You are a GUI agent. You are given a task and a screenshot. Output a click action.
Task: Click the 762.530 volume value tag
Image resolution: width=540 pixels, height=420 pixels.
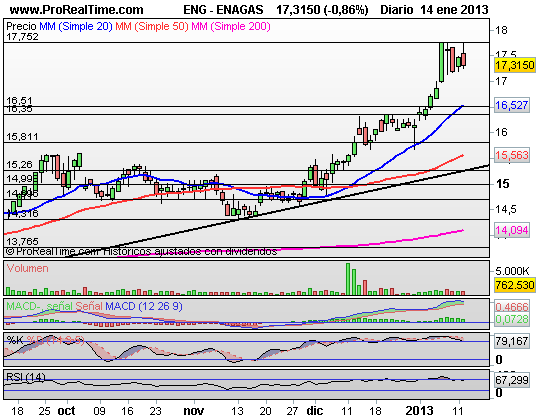[515, 285]
